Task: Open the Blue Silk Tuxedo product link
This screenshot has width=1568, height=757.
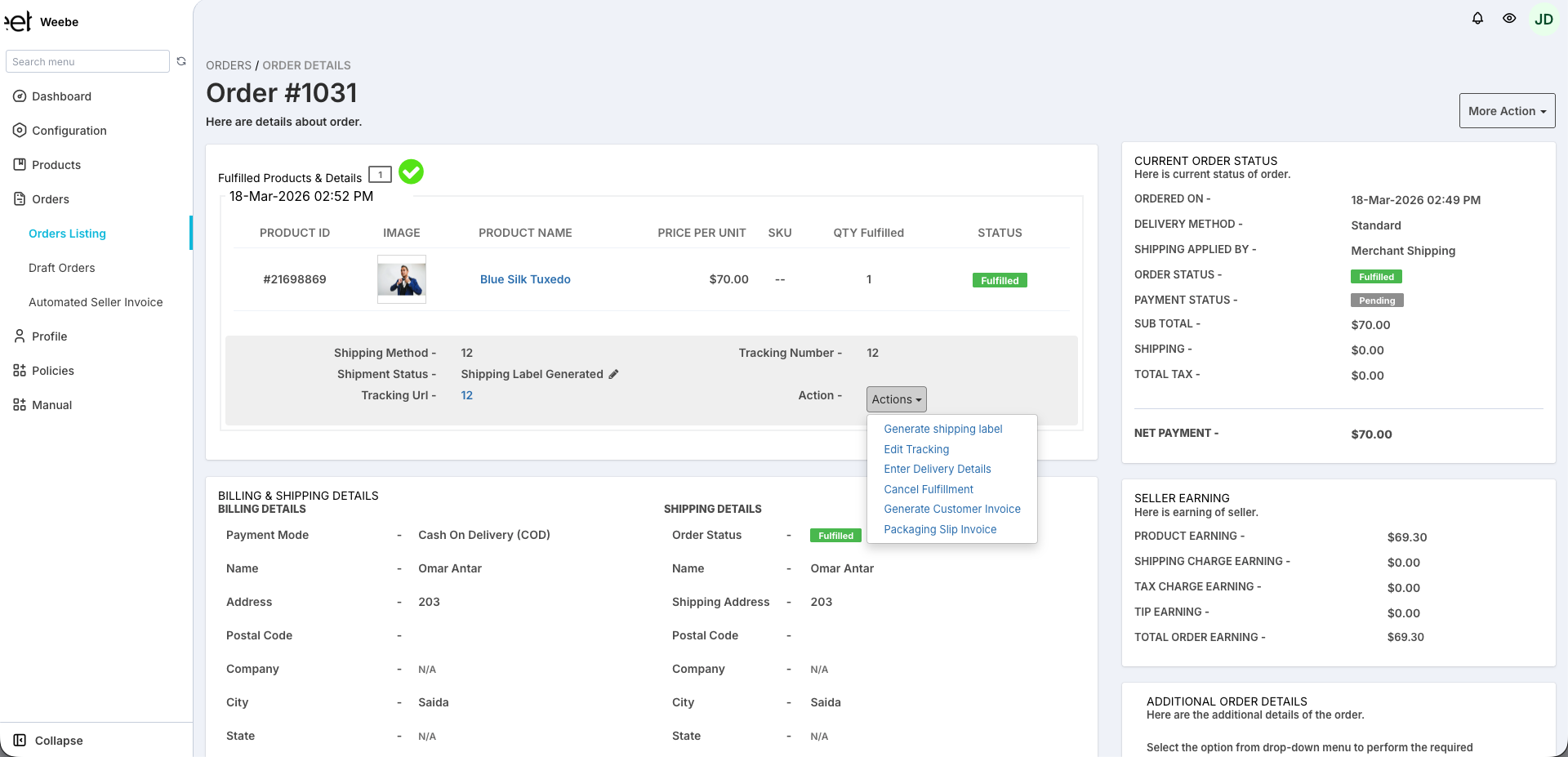Action: tap(525, 278)
